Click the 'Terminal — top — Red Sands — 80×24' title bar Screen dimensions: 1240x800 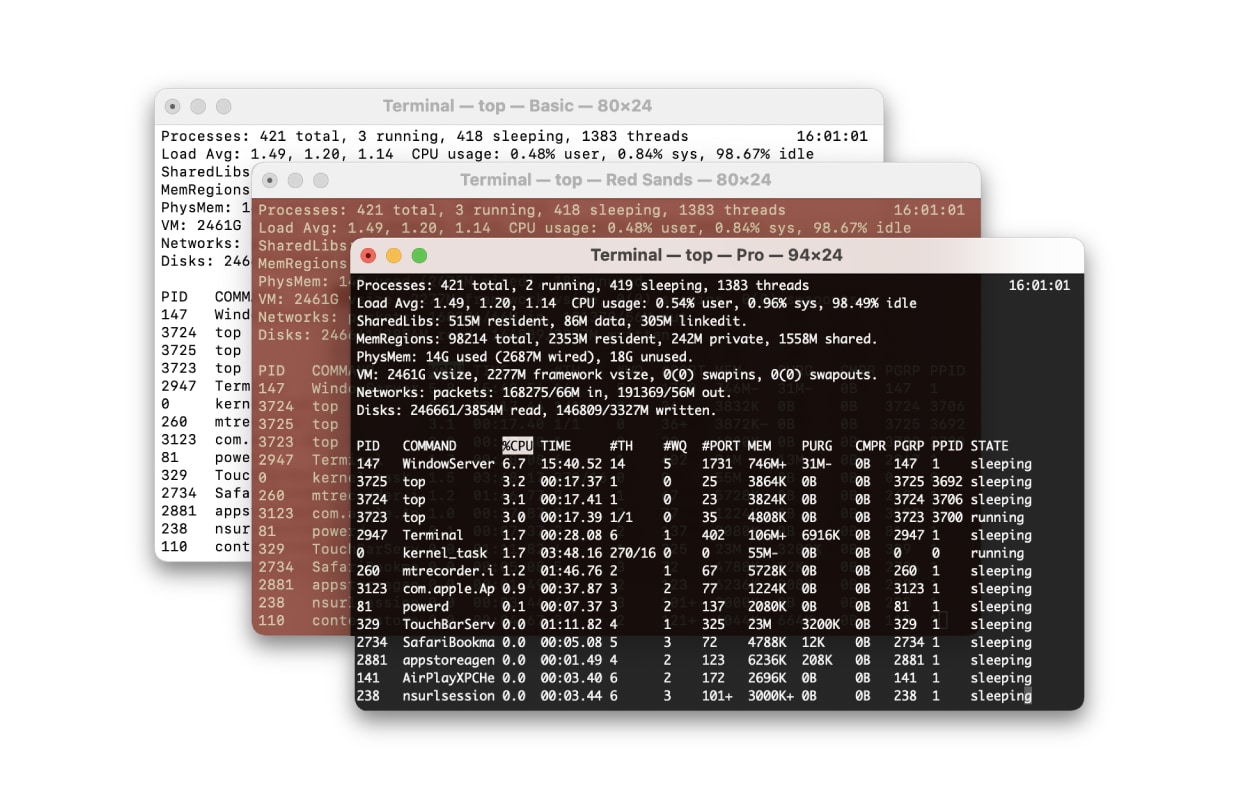coord(616,180)
